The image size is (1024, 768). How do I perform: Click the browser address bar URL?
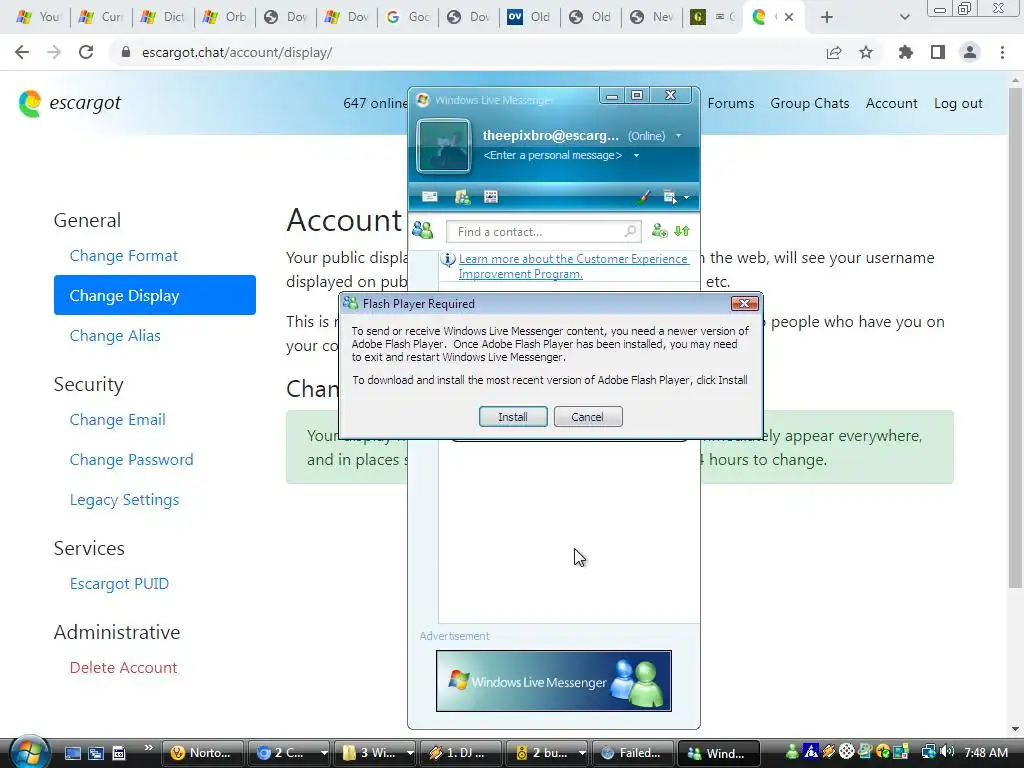237,52
